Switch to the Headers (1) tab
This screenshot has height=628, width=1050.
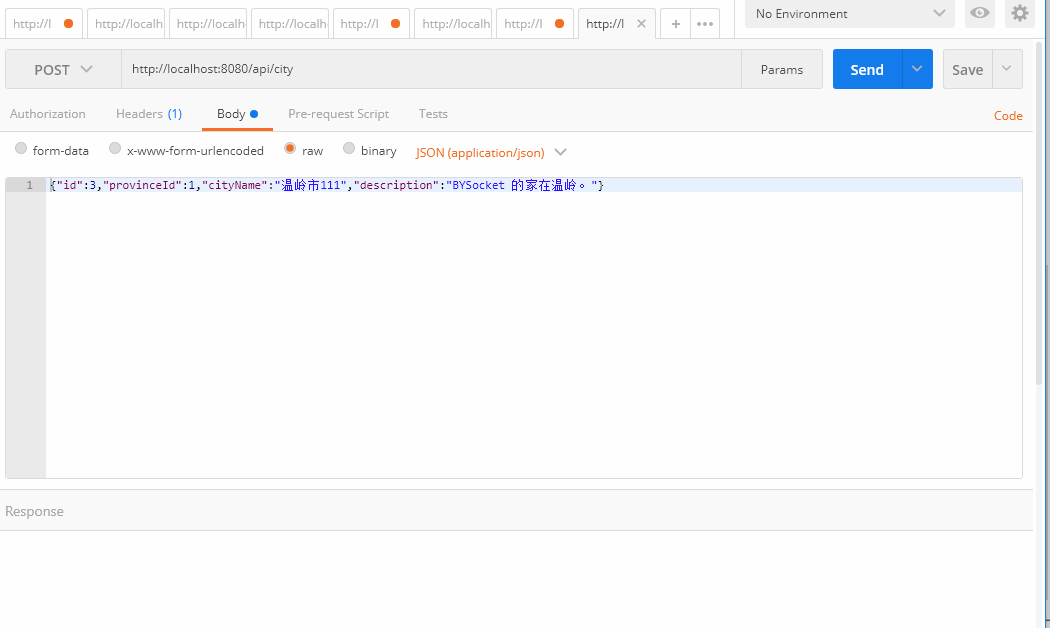tap(149, 114)
